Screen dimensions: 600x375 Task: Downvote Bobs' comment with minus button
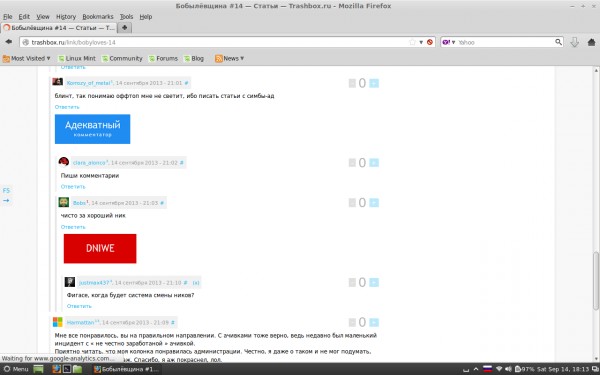[x=352, y=203]
